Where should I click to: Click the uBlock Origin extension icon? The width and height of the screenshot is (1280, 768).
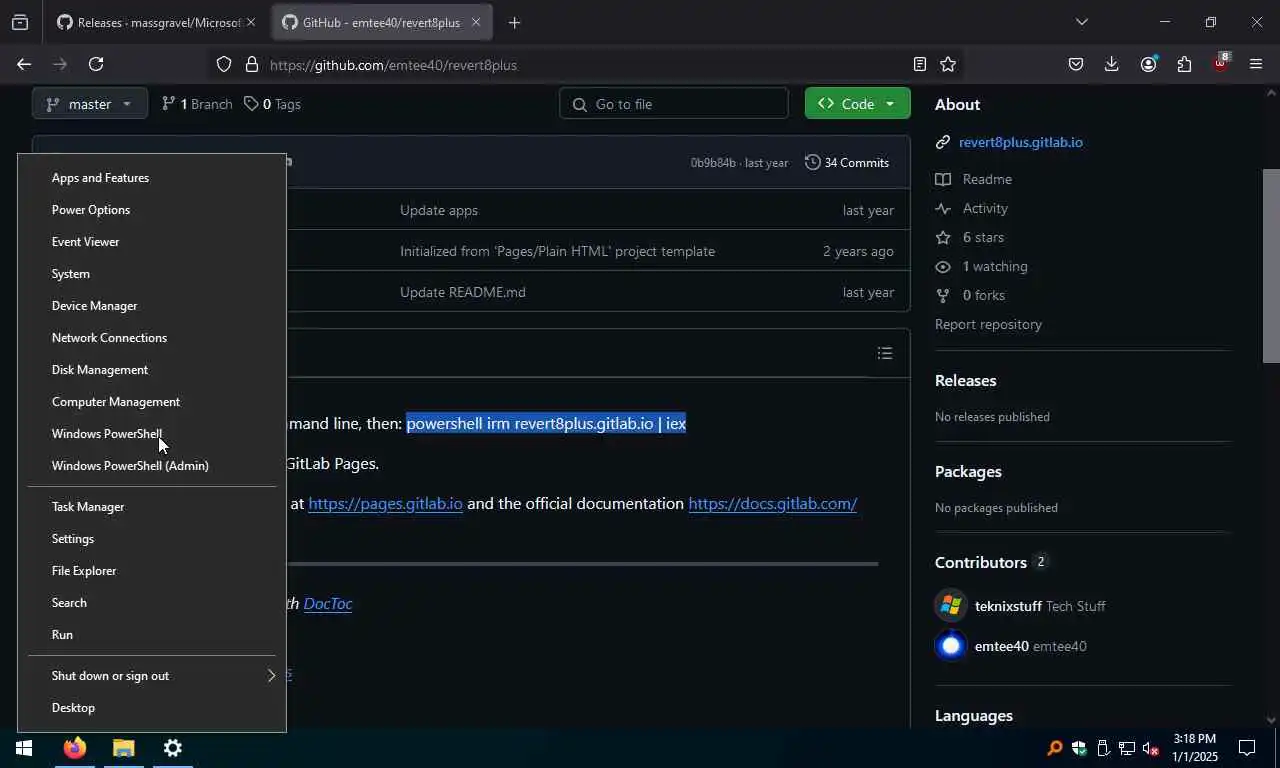tap(1221, 62)
